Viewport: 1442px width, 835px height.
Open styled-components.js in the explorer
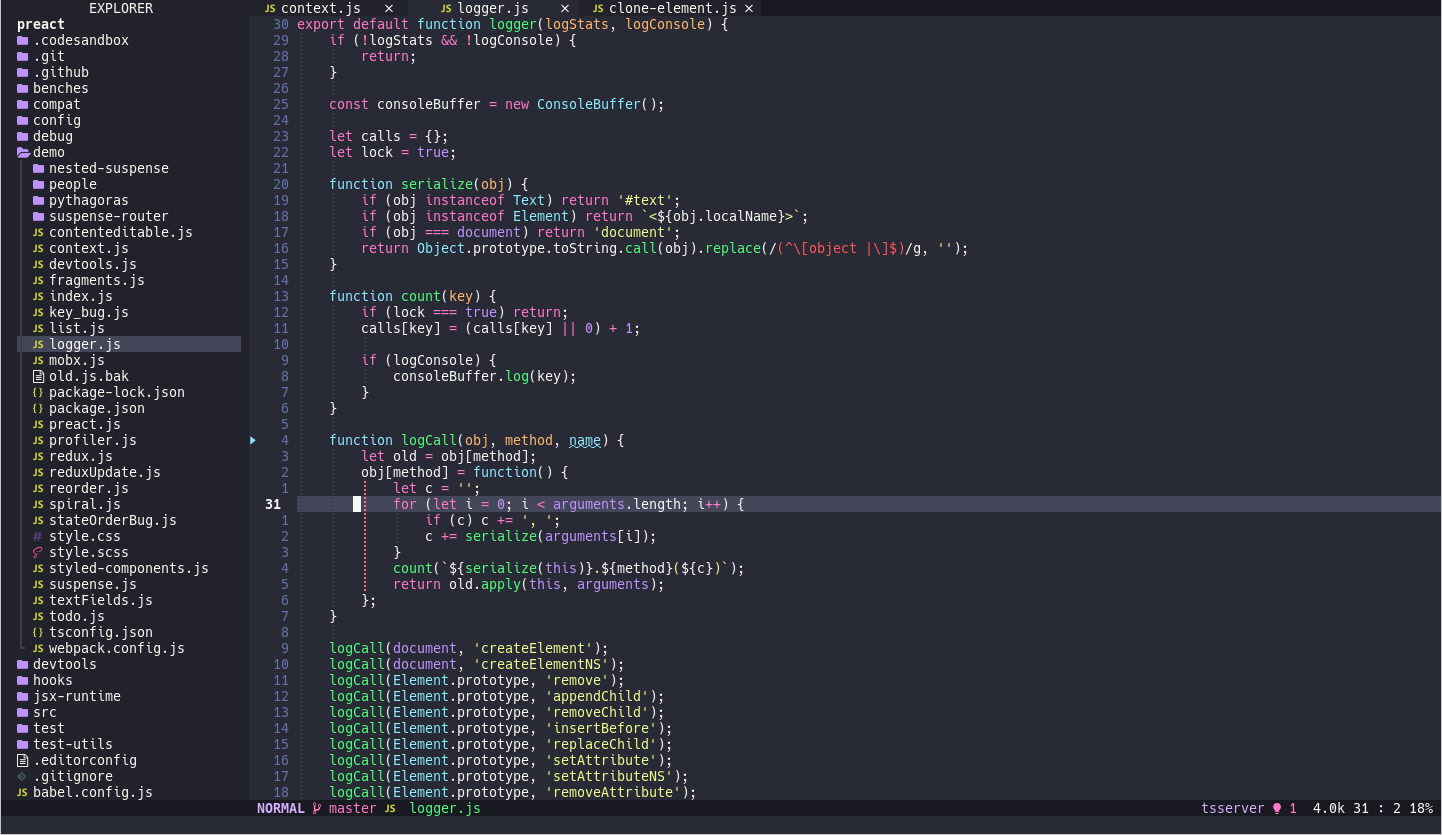pyautogui.click(x=129, y=568)
